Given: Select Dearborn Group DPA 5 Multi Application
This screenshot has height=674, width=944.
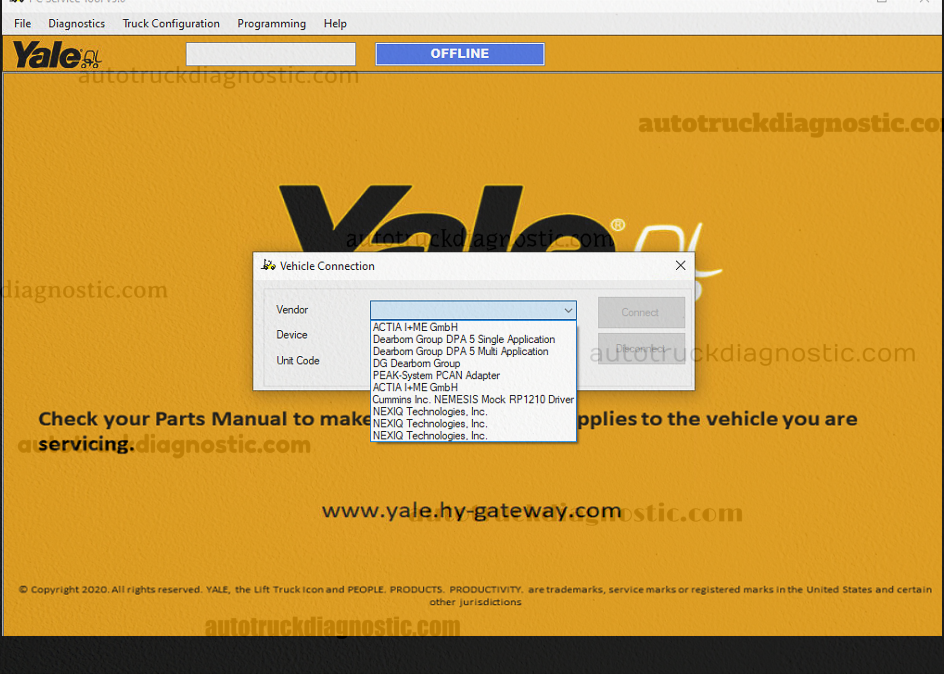Looking at the screenshot, I should [x=473, y=351].
